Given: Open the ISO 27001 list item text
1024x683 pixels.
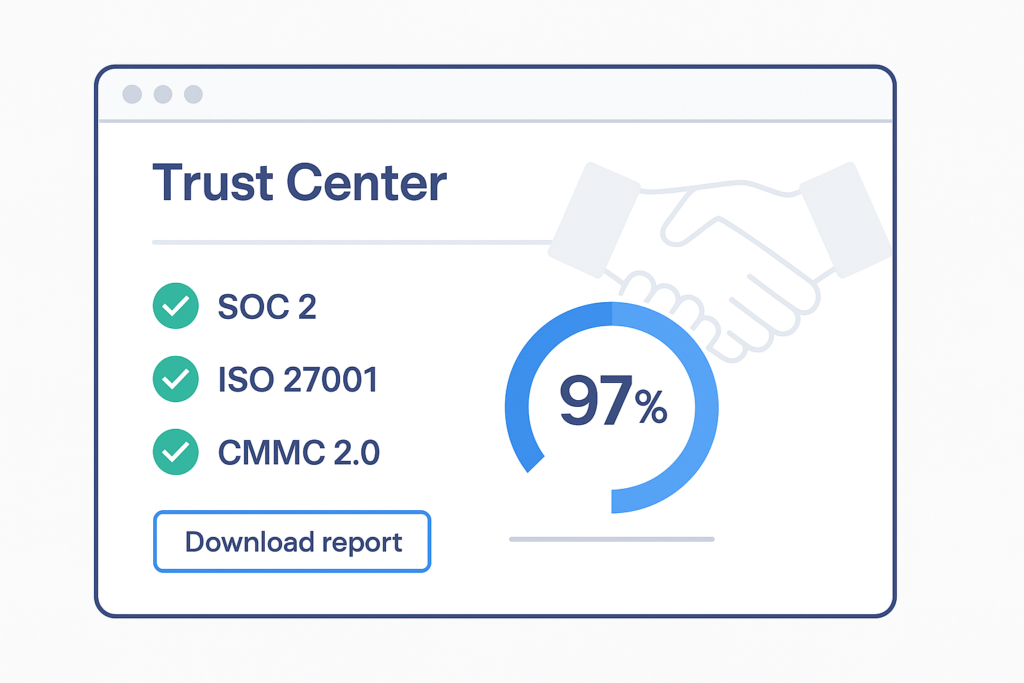Looking at the screenshot, I should [x=297, y=380].
